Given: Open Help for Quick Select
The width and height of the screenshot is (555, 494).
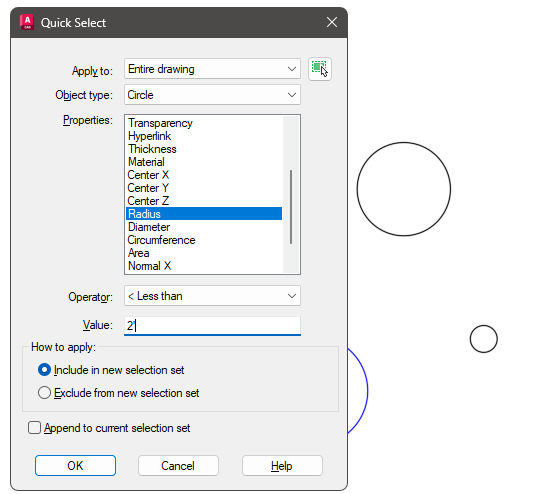Looking at the screenshot, I should tap(282, 466).
